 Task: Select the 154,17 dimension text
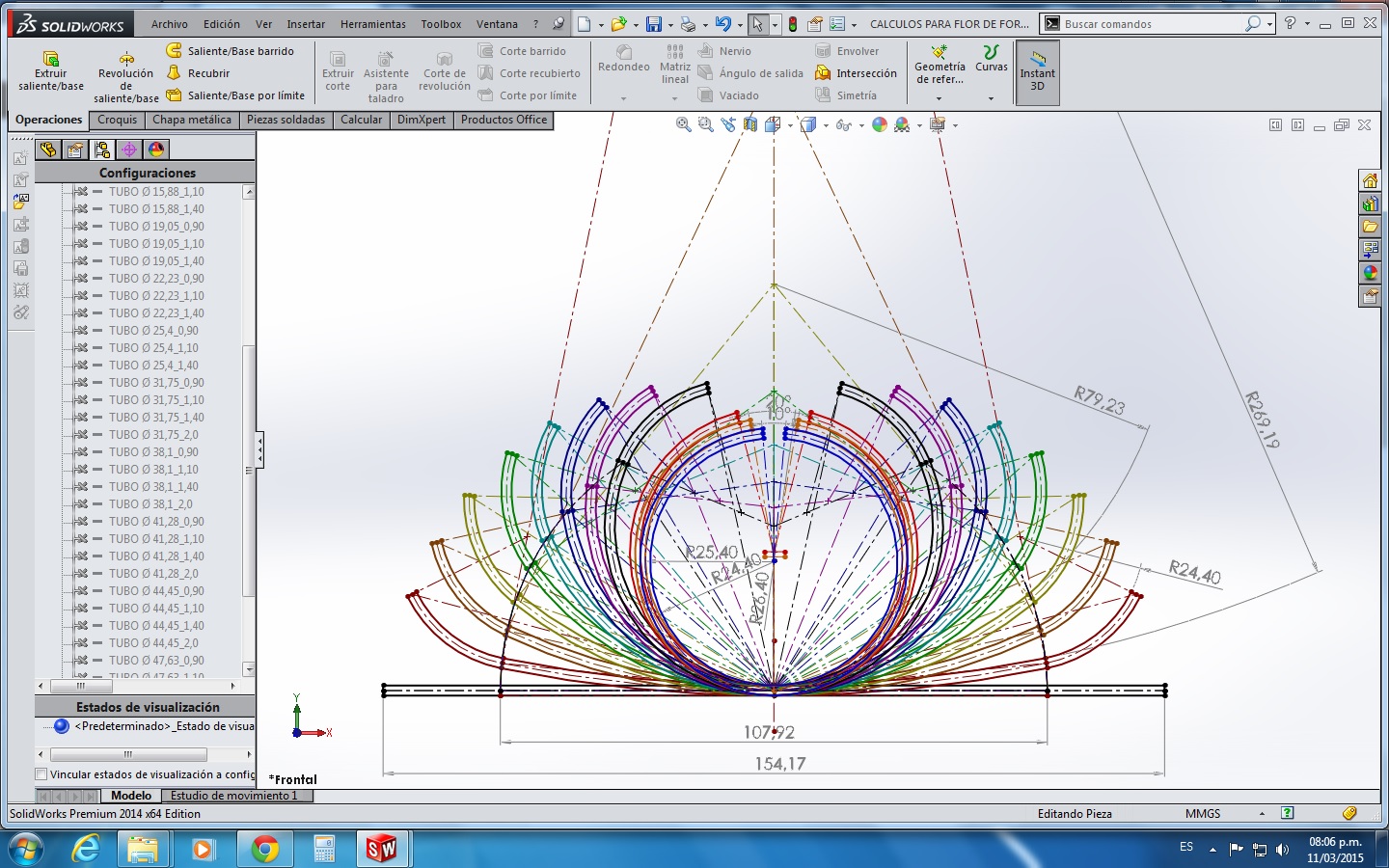pyautogui.click(x=780, y=764)
